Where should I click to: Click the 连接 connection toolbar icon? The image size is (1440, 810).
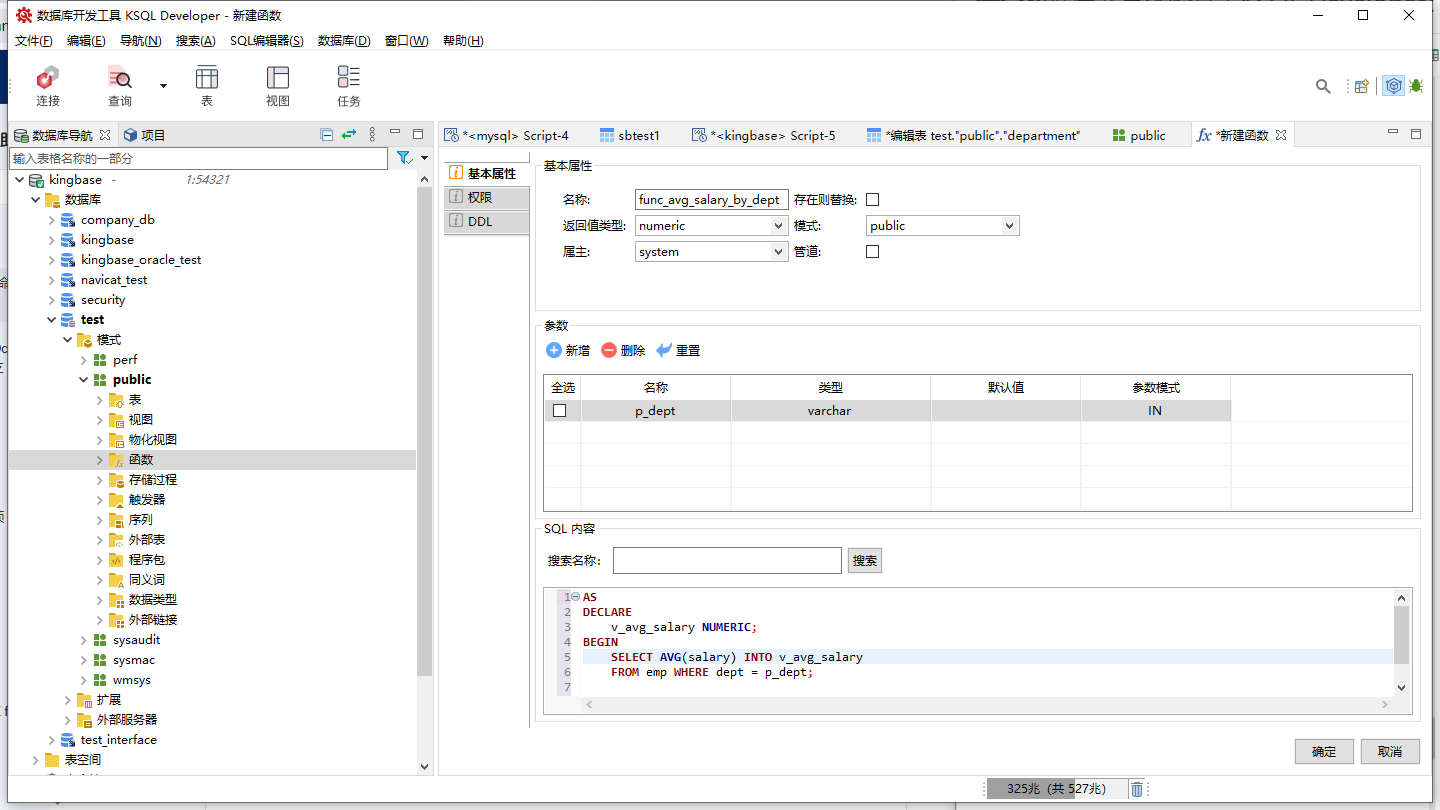click(x=47, y=78)
